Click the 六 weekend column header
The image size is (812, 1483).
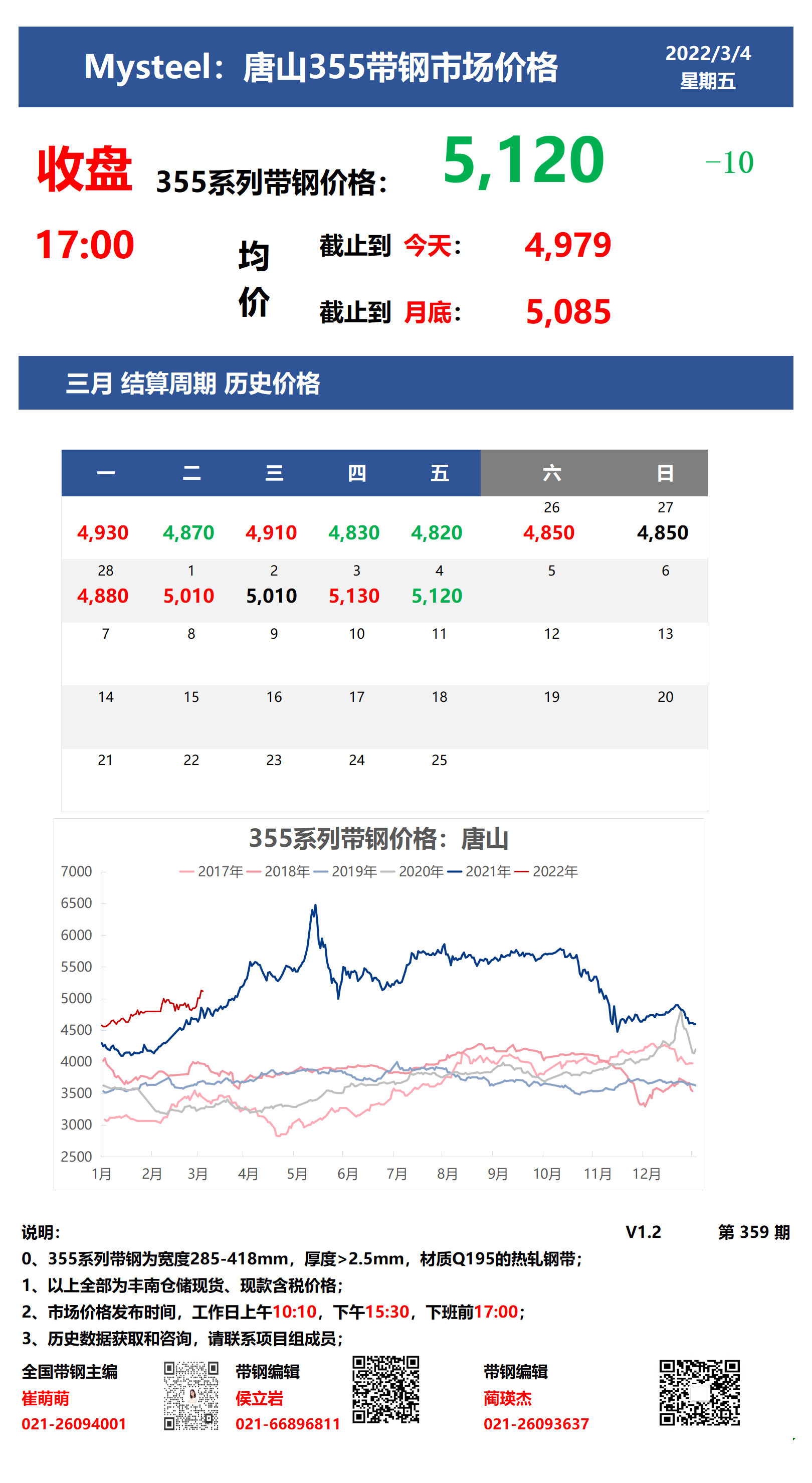click(x=552, y=473)
